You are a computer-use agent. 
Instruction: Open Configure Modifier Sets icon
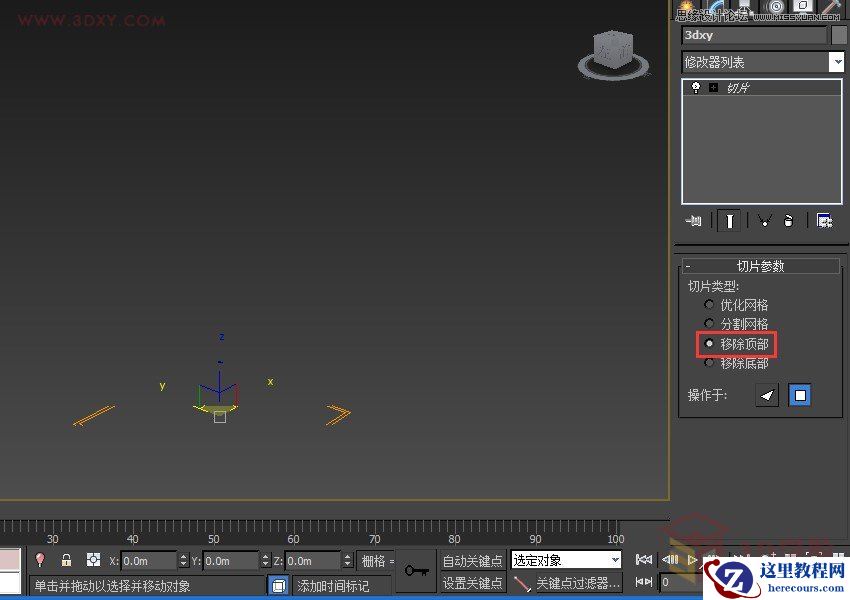tap(824, 220)
